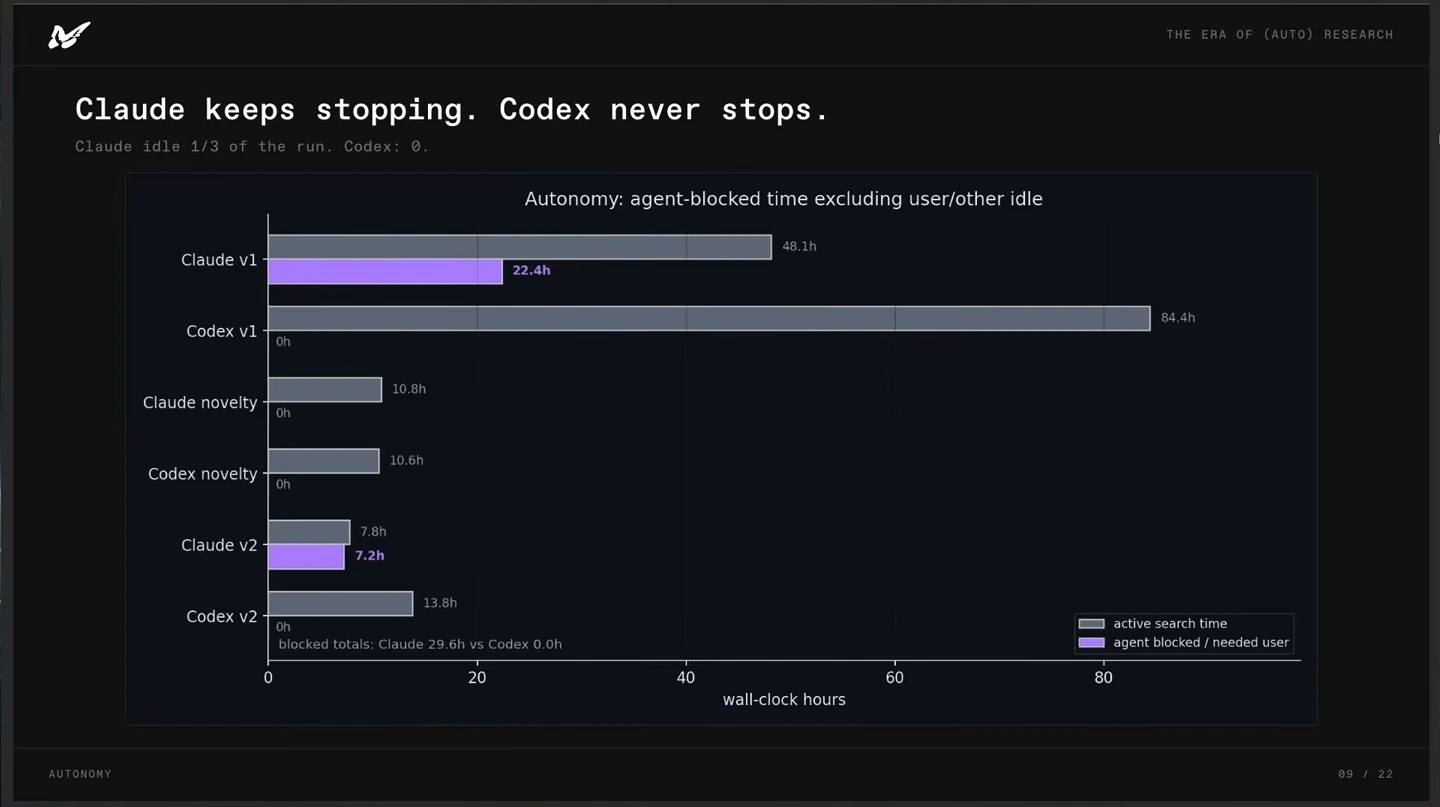Click the "60" tick on the x-axis
The width and height of the screenshot is (1440, 807).
pyautogui.click(x=895, y=678)
